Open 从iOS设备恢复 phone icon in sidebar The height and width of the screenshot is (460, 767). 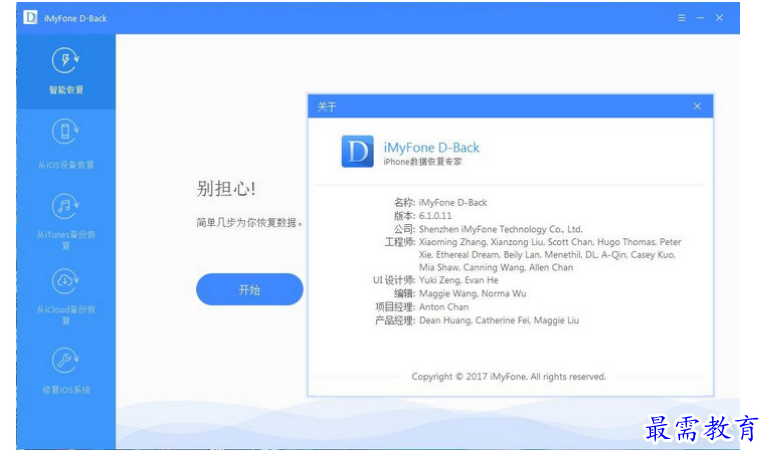[x=65, y=132]
